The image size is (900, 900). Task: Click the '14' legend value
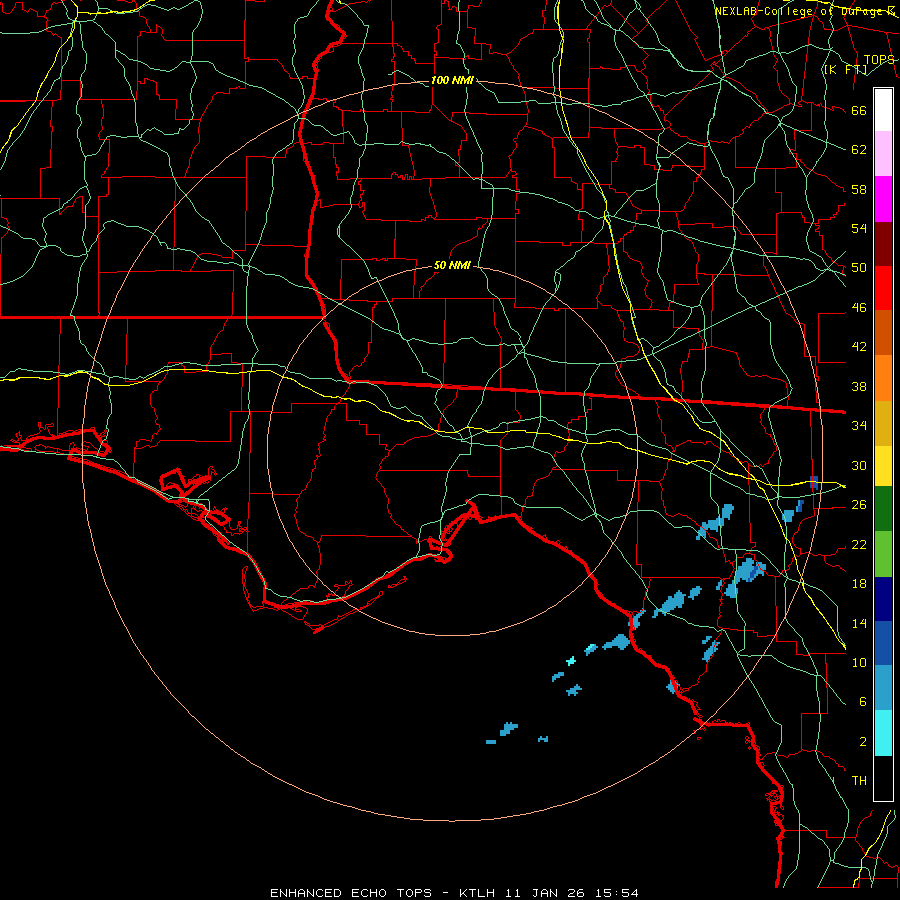pyautogui.click(x=859, y=623)
